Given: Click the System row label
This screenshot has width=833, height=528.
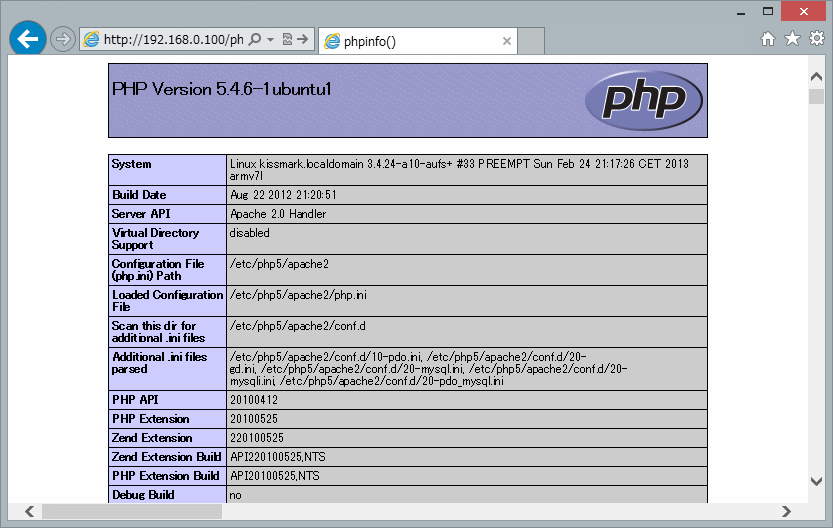Looking at the screenshot, I should tap(131, 164).
